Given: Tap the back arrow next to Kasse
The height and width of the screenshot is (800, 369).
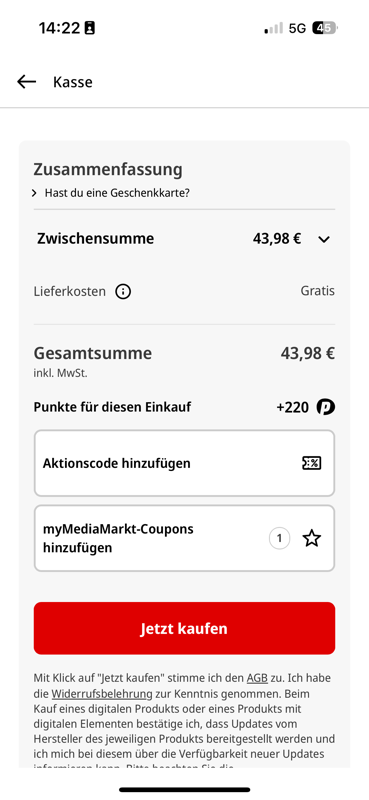Looking at the screenshot, I should click(x=27, y=82).
